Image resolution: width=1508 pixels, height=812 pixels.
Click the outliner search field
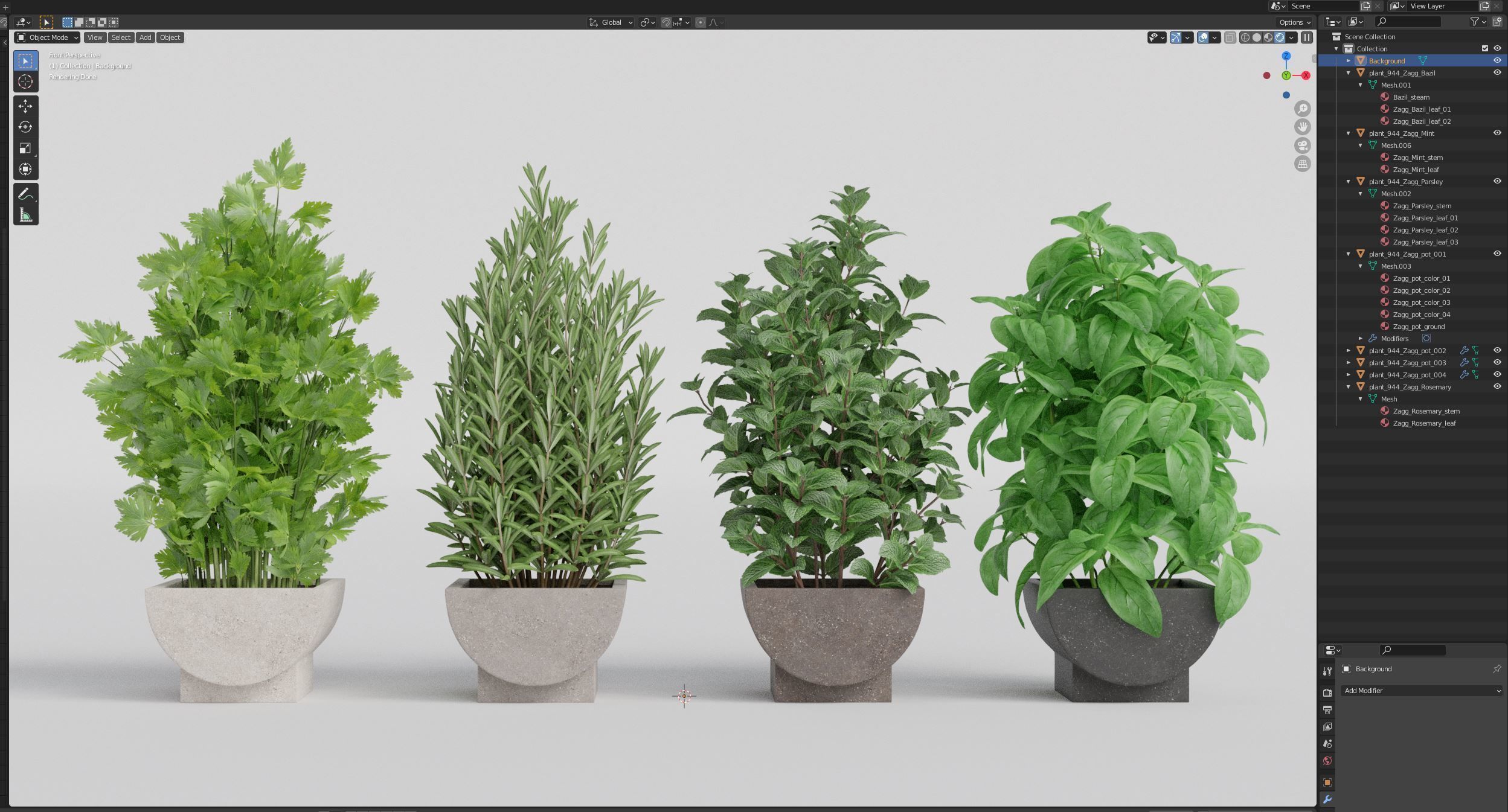pyautogui.click(x=1408, y=22)
